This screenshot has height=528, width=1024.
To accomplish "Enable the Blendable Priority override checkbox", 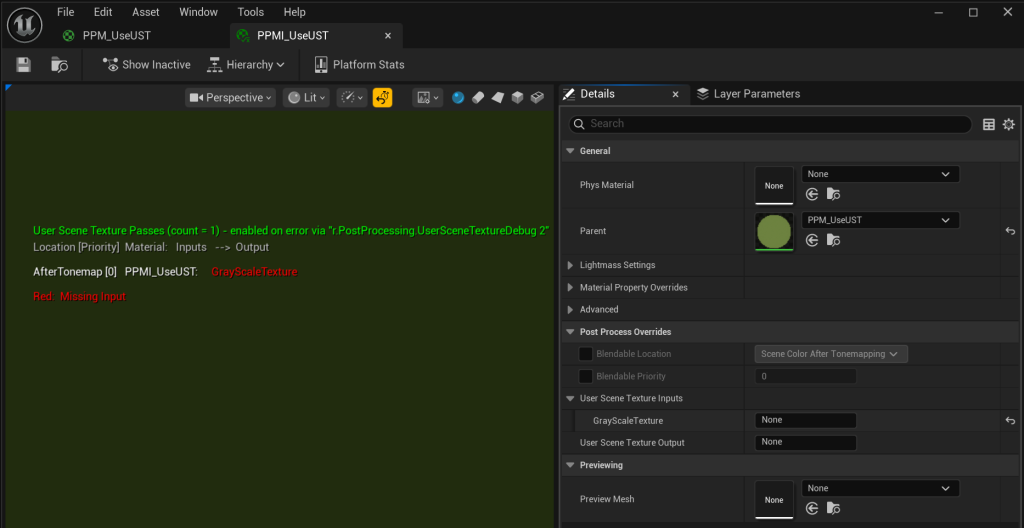I will [x=586, y=376].
